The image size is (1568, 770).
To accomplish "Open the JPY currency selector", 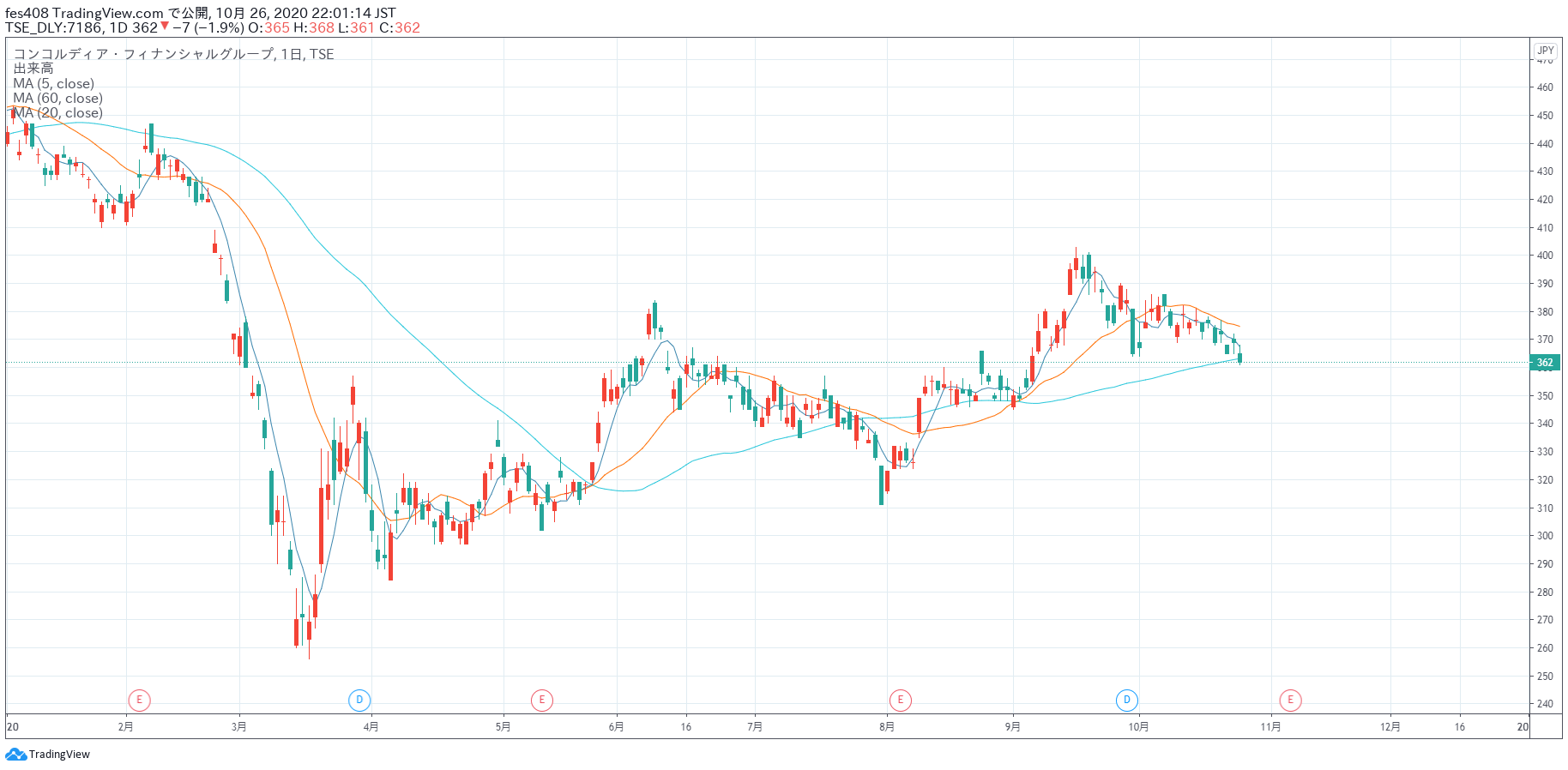I will tap(1545, 51).
